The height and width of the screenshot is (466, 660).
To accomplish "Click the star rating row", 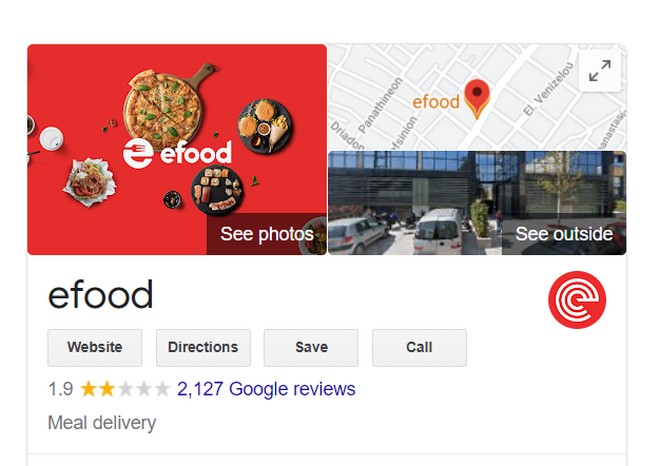I will [x=125, y=389].
